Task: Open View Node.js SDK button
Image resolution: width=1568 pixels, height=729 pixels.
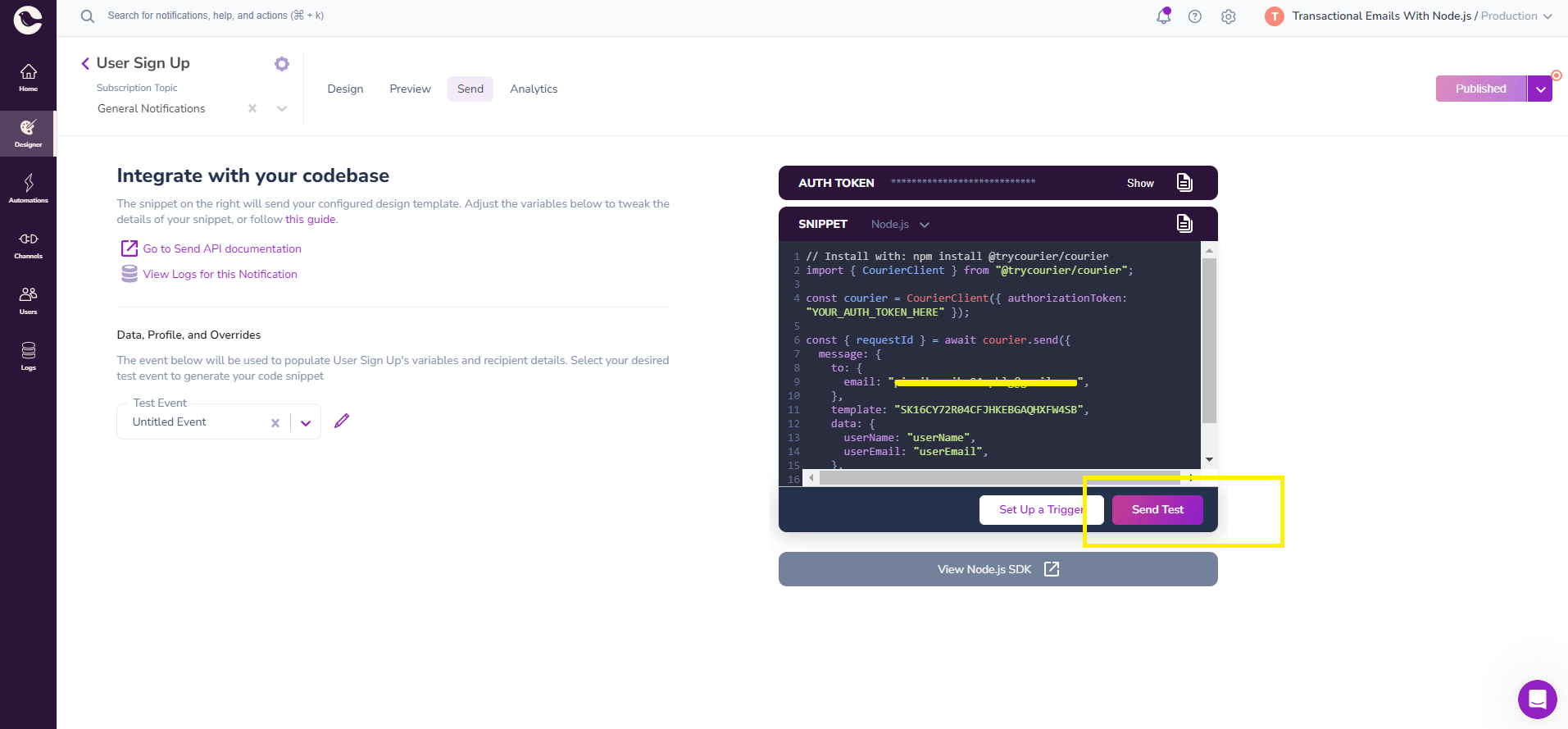Action: point(998,569)
